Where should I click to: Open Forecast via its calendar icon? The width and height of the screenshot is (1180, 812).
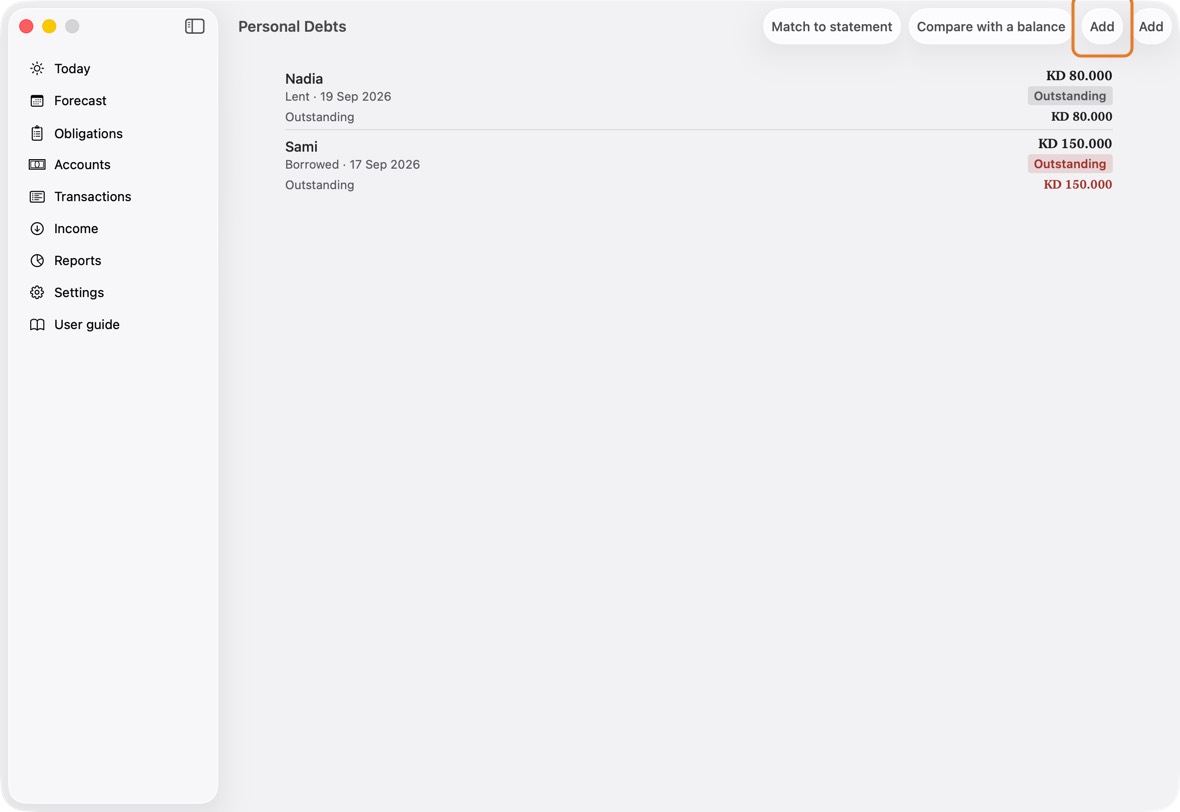37,101
